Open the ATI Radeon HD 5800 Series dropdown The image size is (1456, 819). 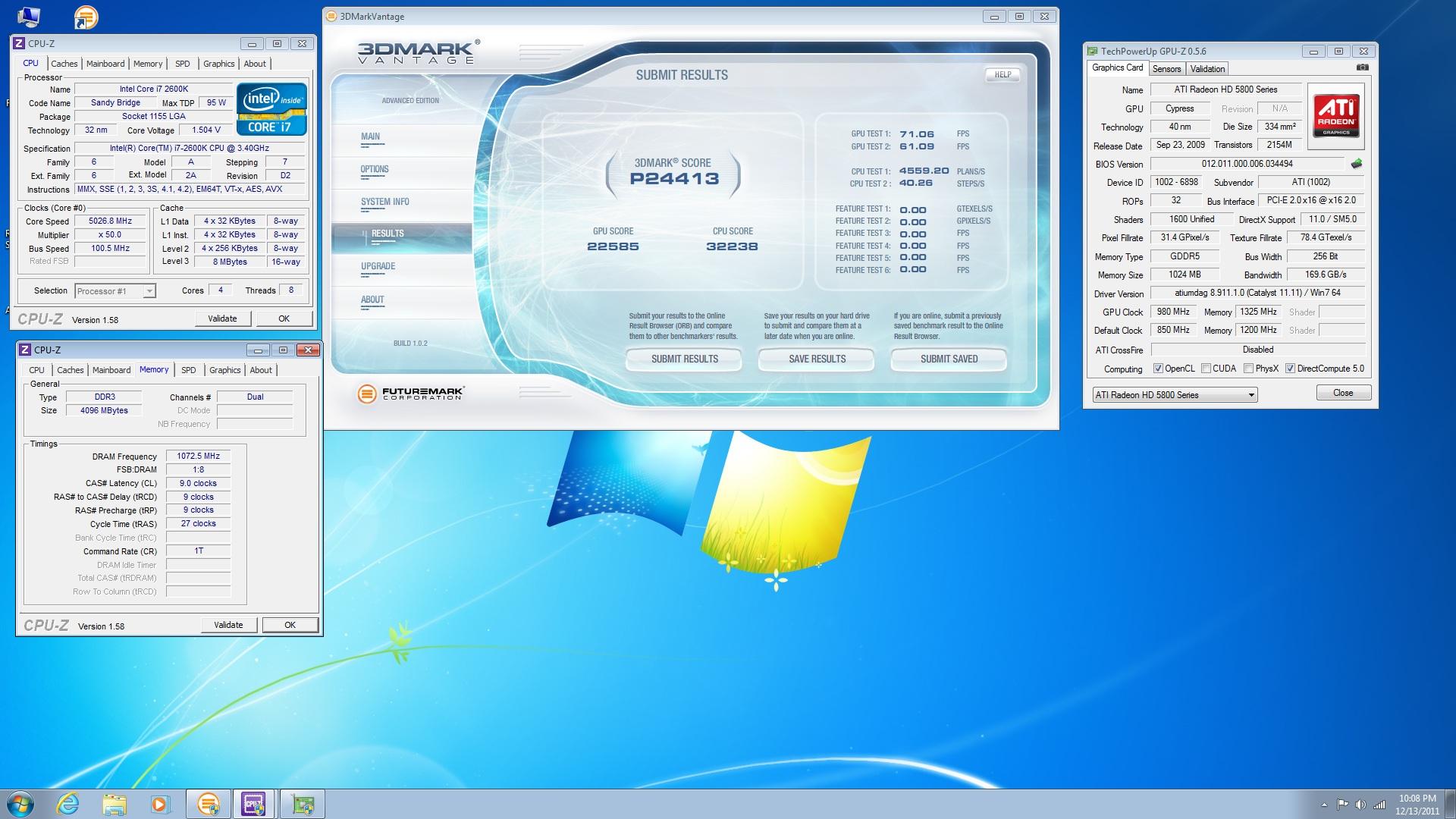coord(1175,394)
